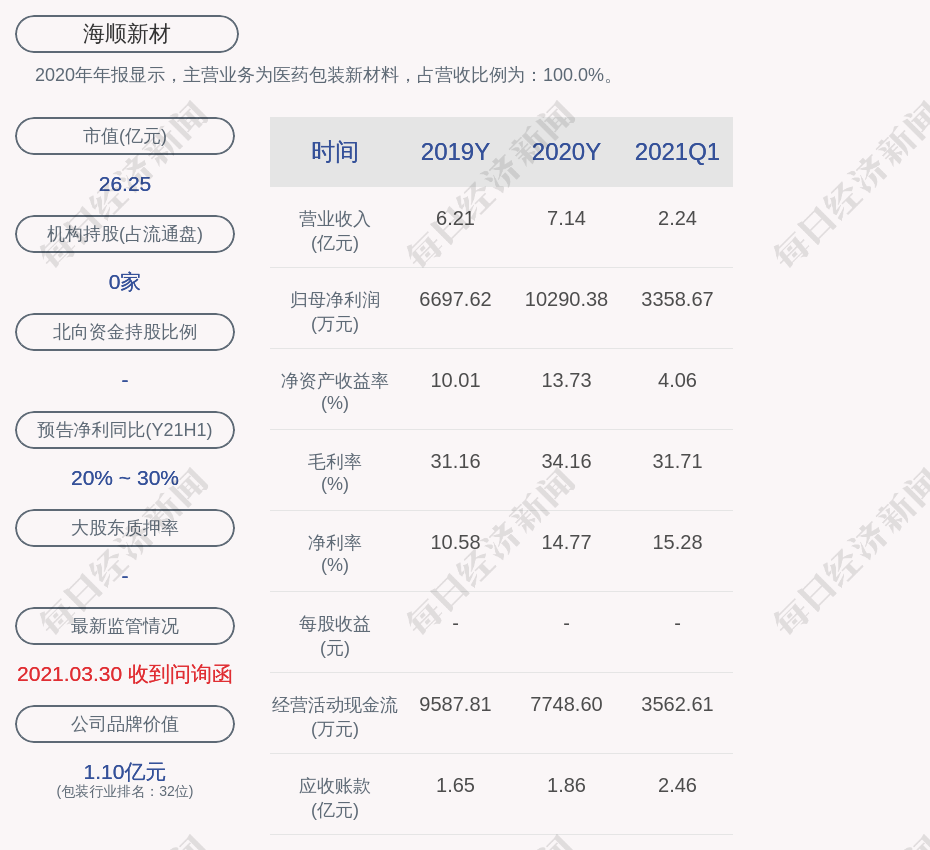This screenshot has height=850, width=930.
Task: Click the ROE value 13.73
Action: 566,381
